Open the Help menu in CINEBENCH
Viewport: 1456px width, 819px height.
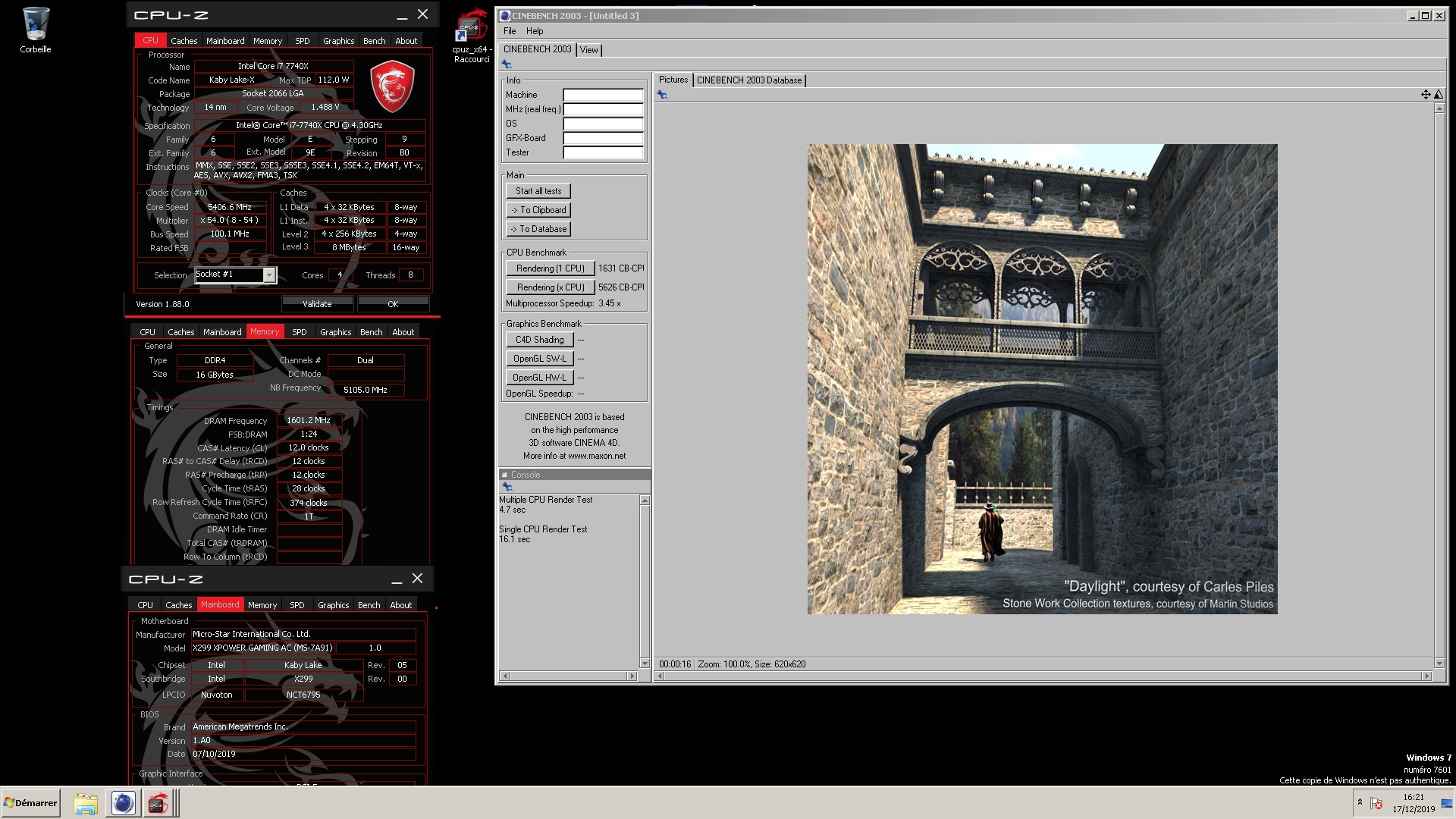coord(535,31)
